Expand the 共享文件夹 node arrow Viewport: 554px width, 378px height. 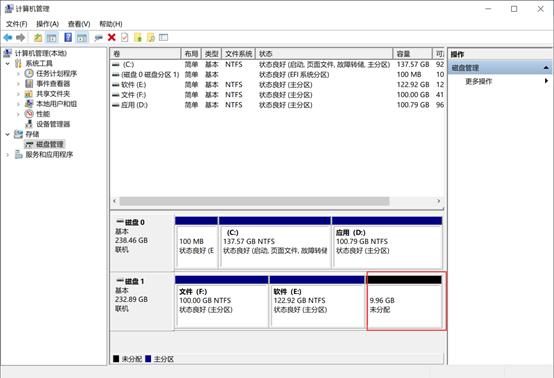[18, 94]
